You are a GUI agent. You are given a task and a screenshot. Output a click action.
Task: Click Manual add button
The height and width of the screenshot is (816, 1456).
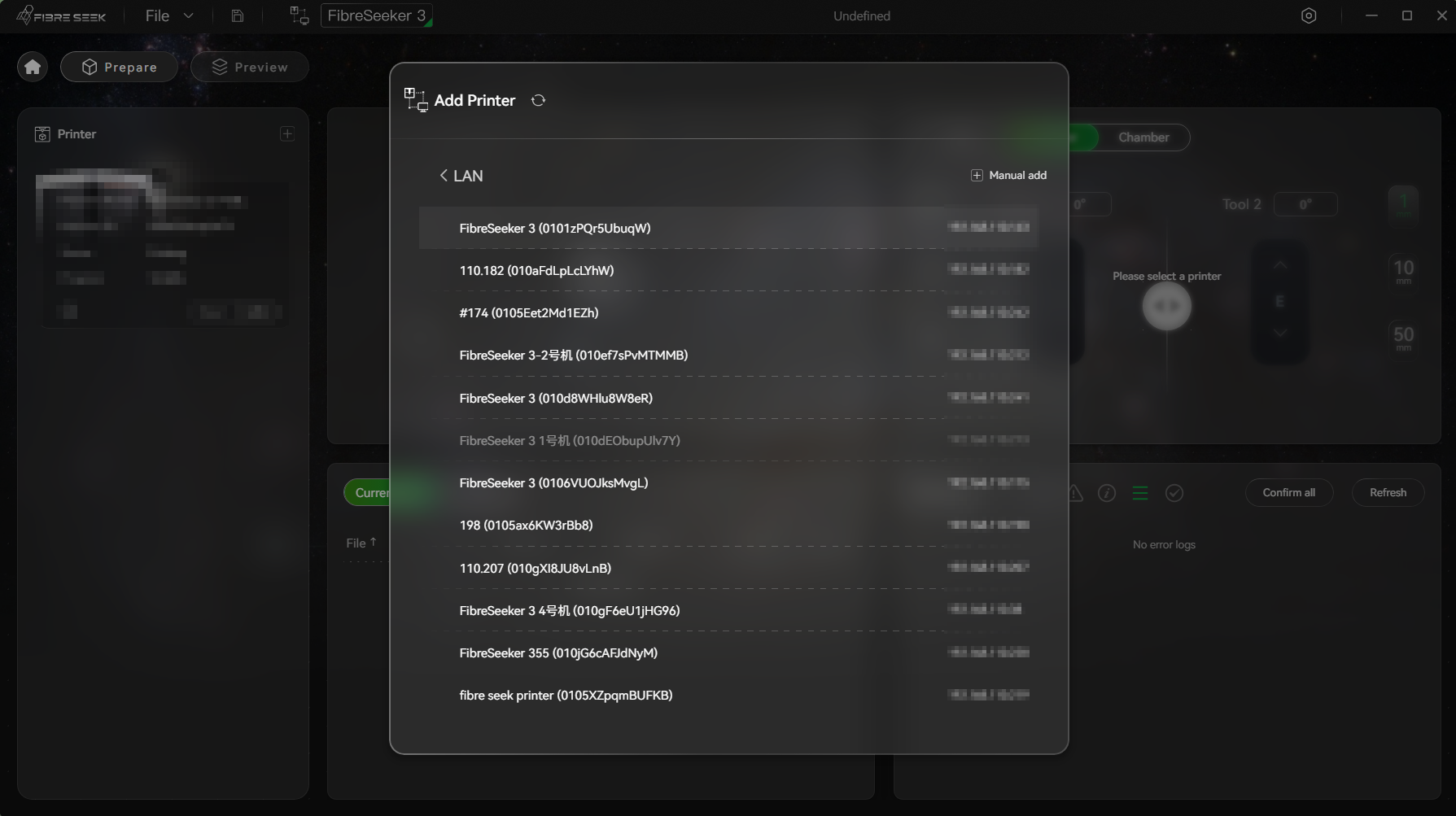(x=1009, y=175)
